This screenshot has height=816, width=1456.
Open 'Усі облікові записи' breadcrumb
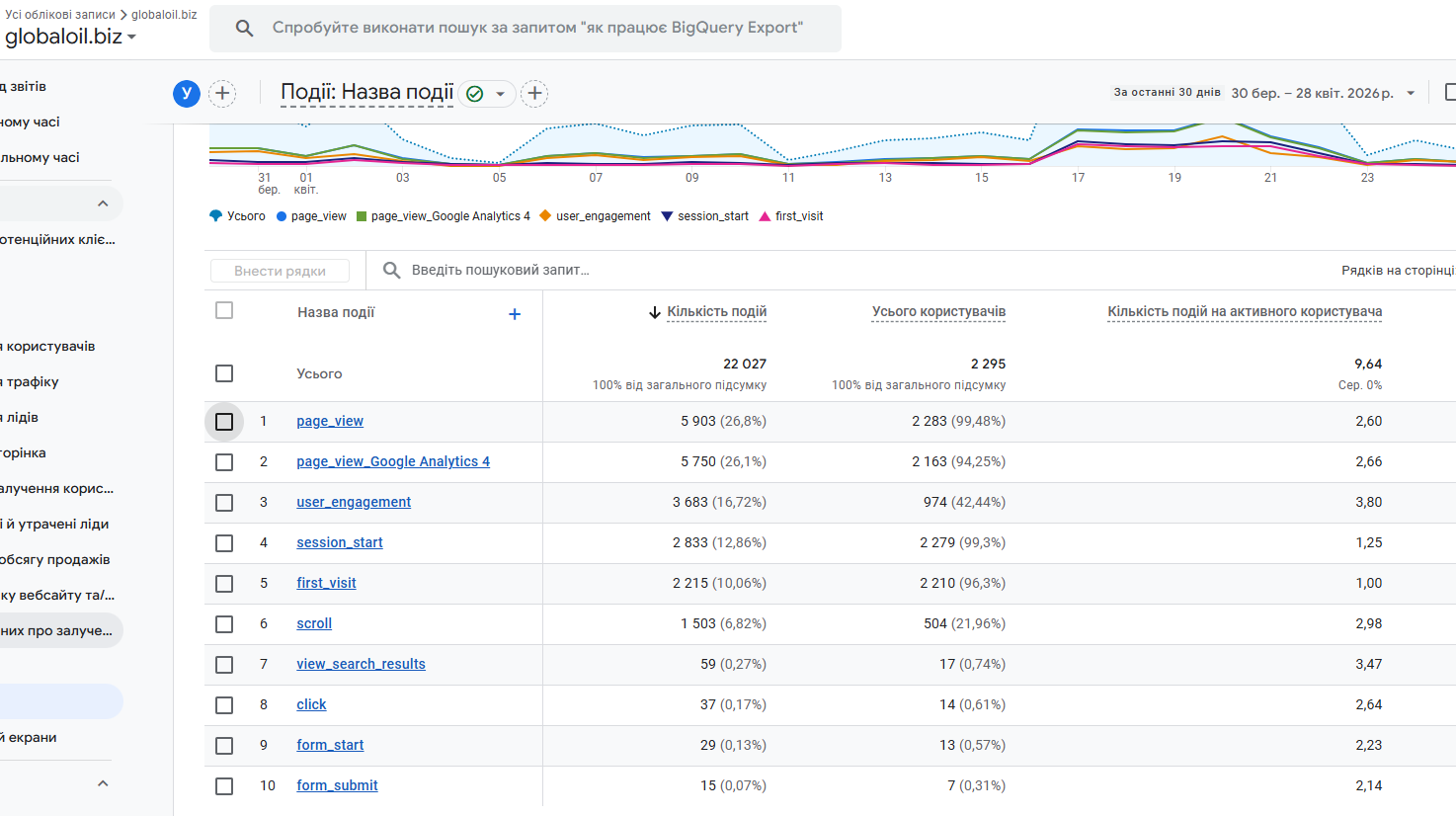pos(60,15)
